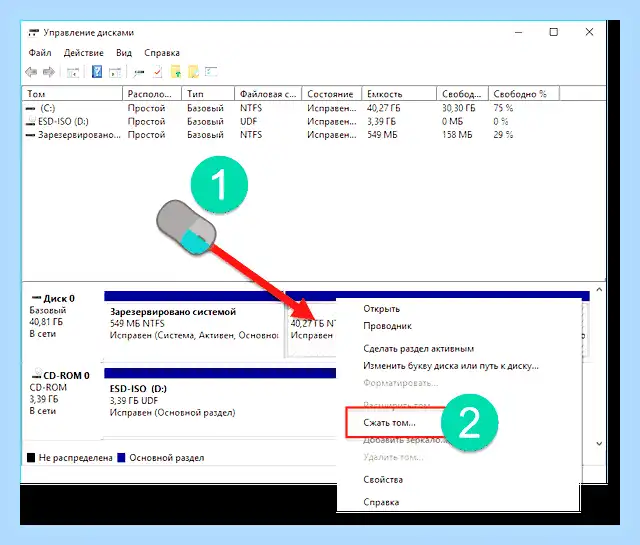This screenshot has width=640, height=545.
Task: Click the CD-ROM 0 drive icon
Action: point(37,373)
